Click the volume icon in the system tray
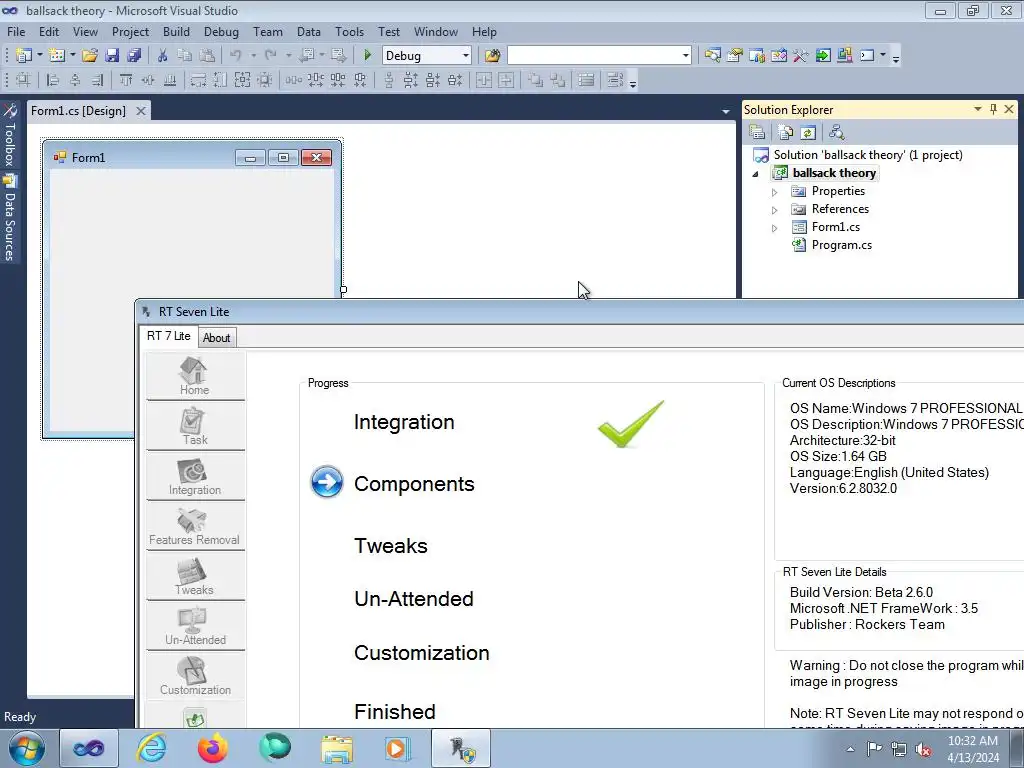The image size is (1024, 768). point(923,749)
